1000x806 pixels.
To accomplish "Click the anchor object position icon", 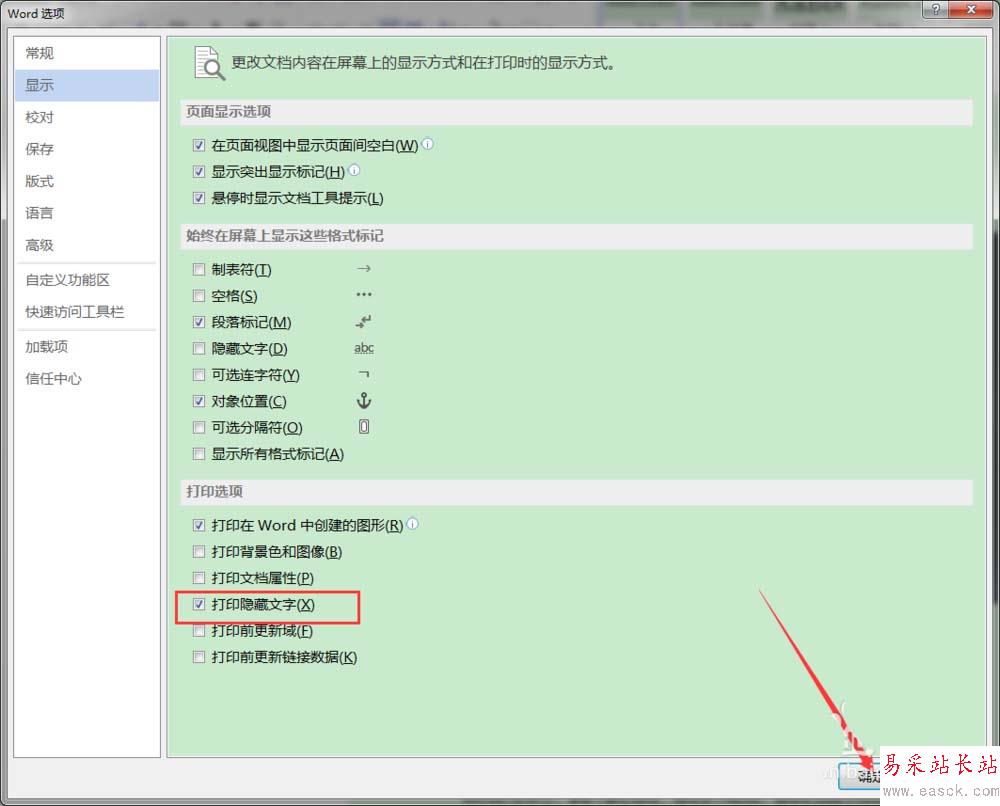I will 364,400.
